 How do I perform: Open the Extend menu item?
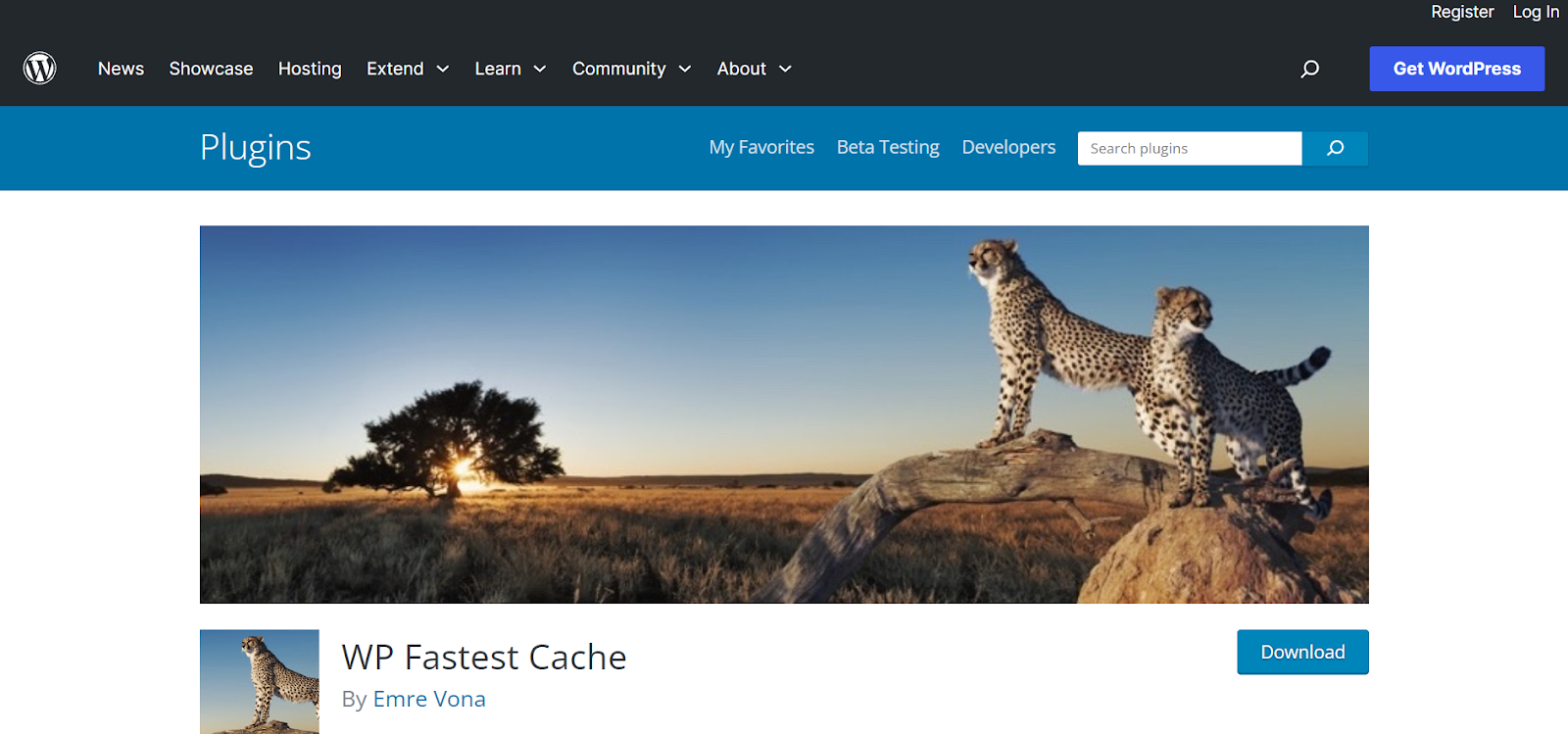(x=395, y=69)
